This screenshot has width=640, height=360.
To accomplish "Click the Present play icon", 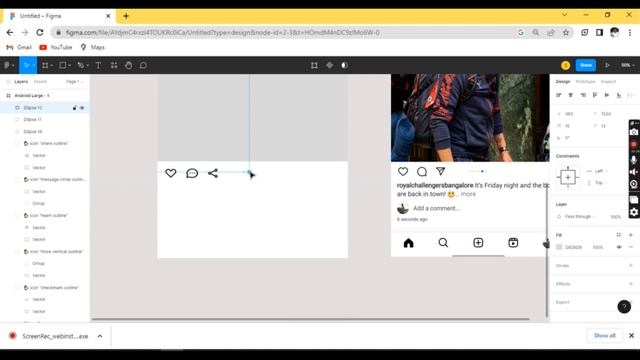I will (607, 65).
